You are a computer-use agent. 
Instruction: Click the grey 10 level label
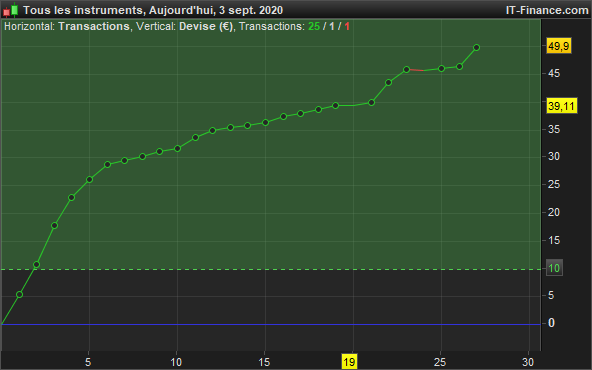tap(554, 268)
